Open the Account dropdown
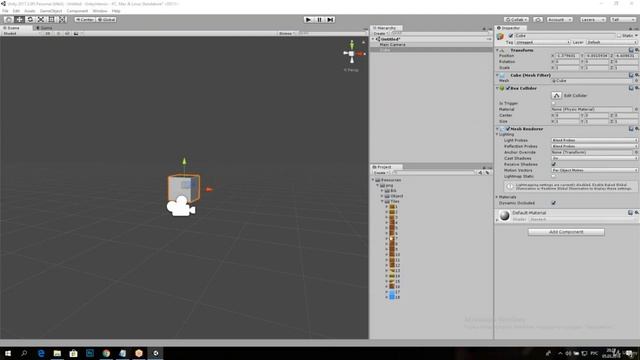 click(x=560, y=20)
